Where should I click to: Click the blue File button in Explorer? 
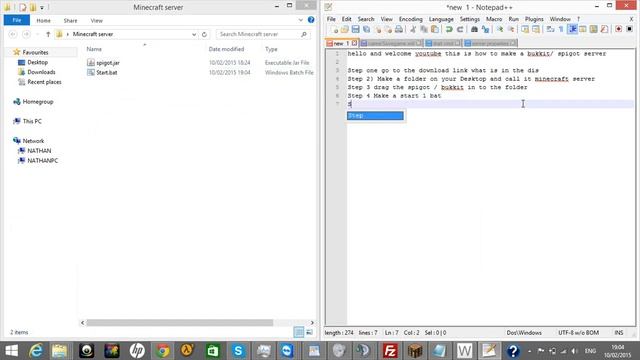point(17,20)
